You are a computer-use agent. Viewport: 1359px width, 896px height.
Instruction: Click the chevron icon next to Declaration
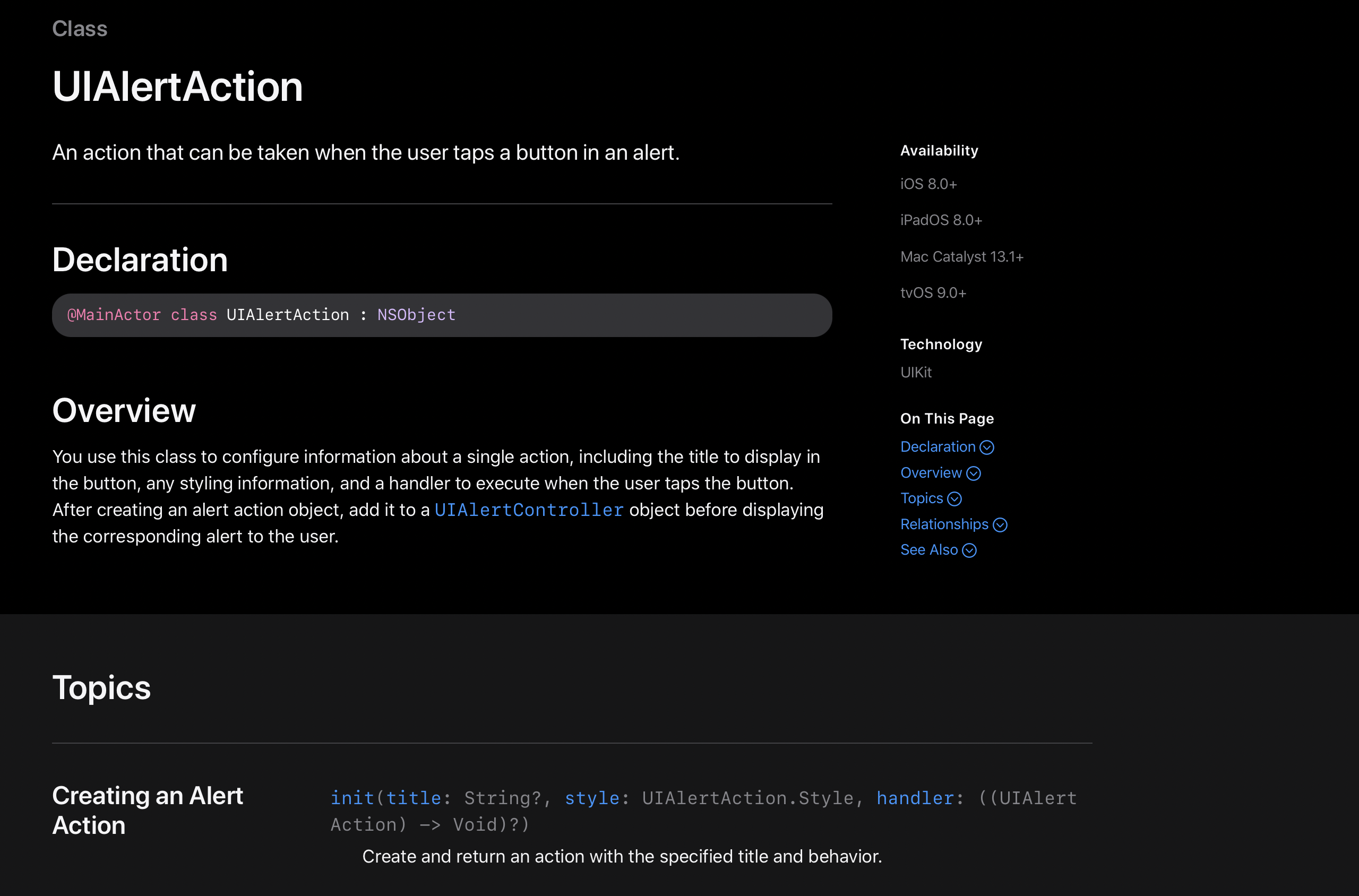(986, 447)
